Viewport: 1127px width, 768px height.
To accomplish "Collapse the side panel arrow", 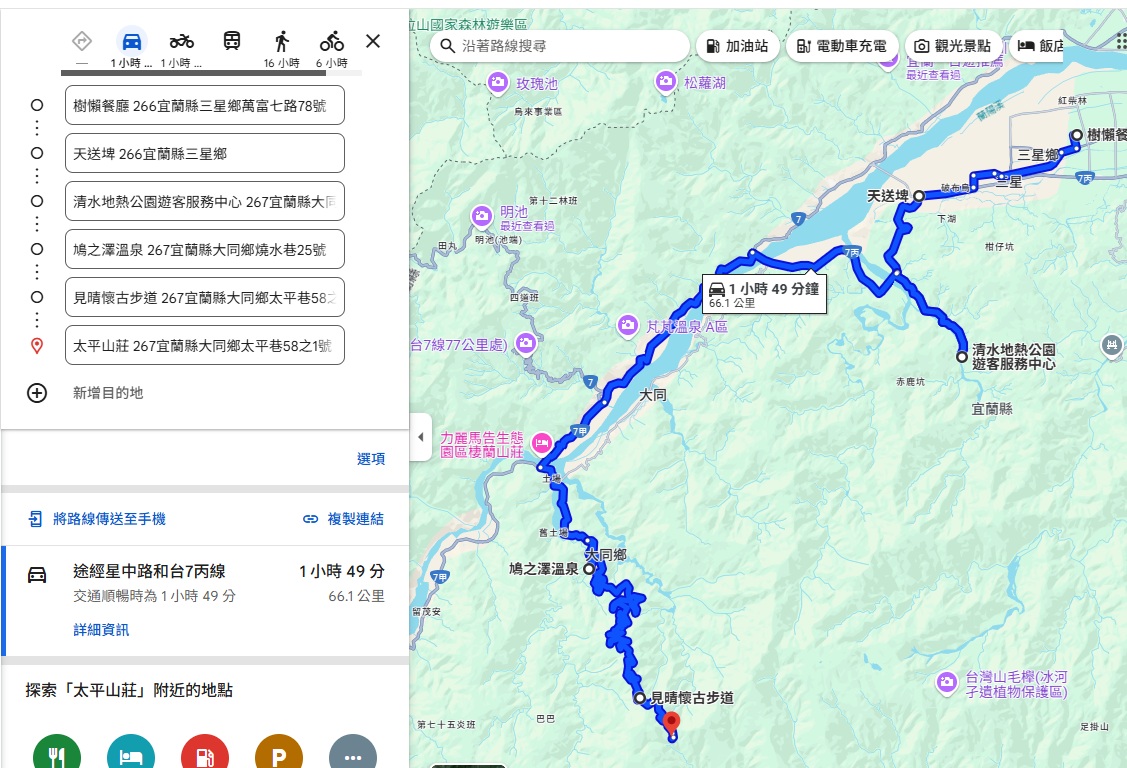I will coord(421,438).
